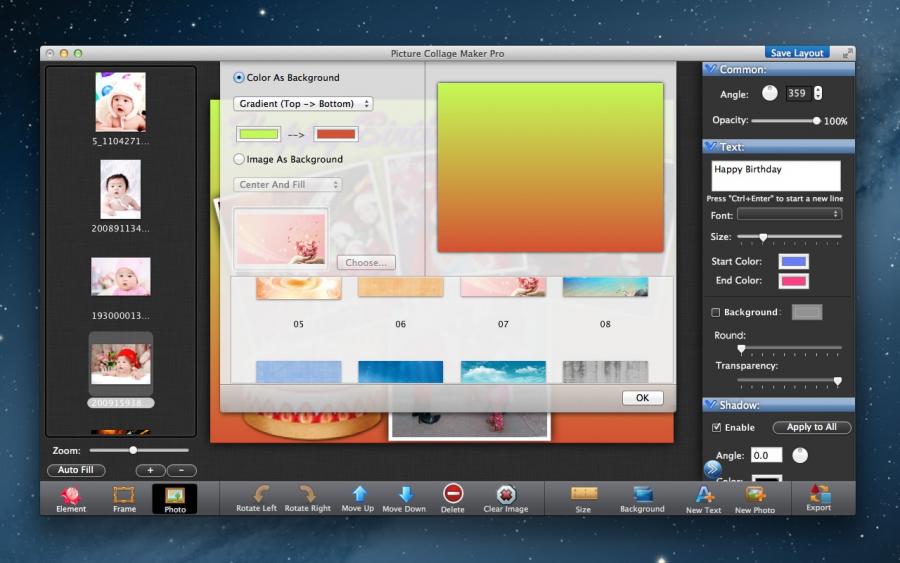Add New Text with toolbar icon
The height and width of the screenshot is (563, 900).
704,494
